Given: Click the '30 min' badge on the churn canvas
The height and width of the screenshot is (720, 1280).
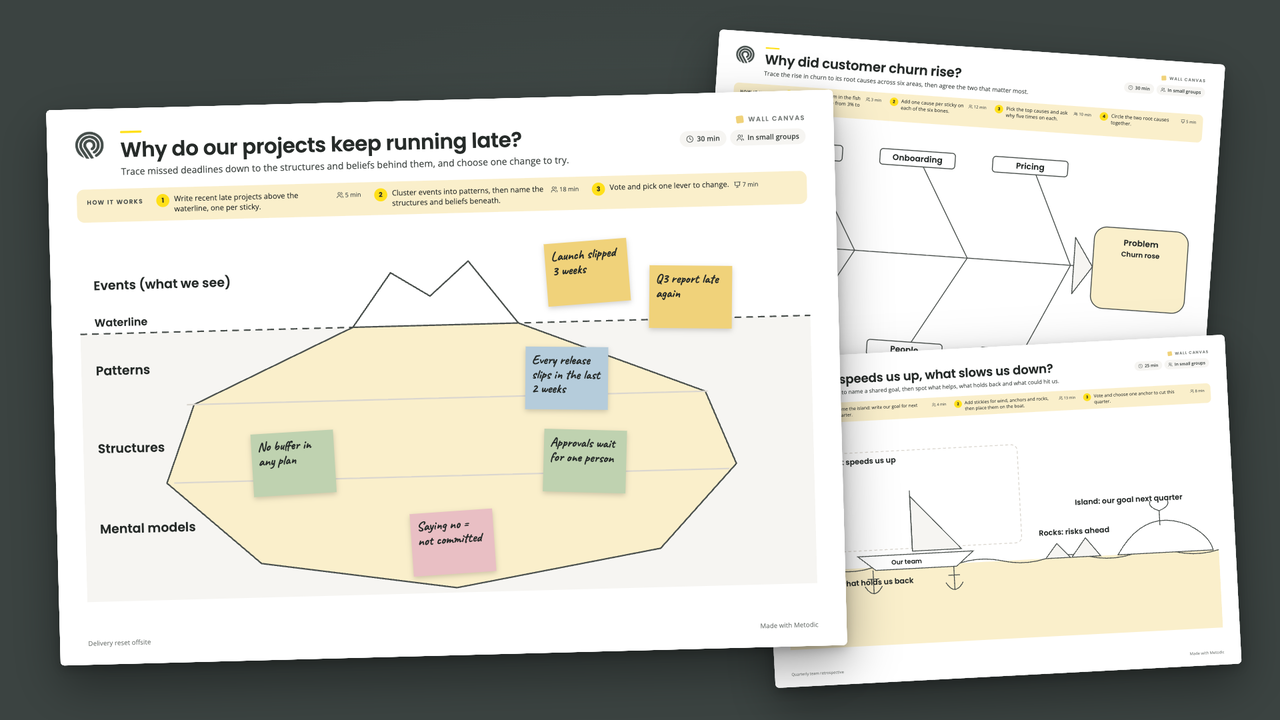Looking at the screenshot, I should [1141, 89].
